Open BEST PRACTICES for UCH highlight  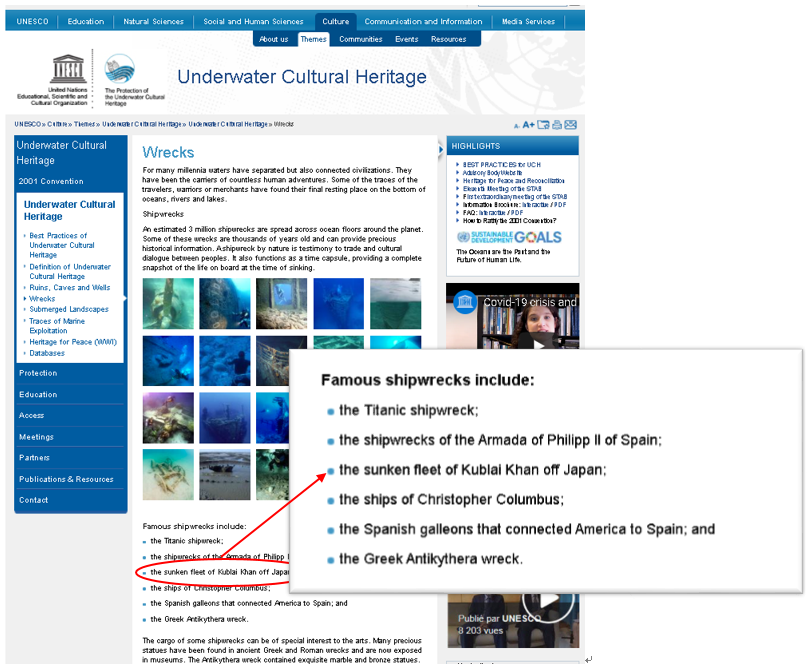[x=501, y=165]
